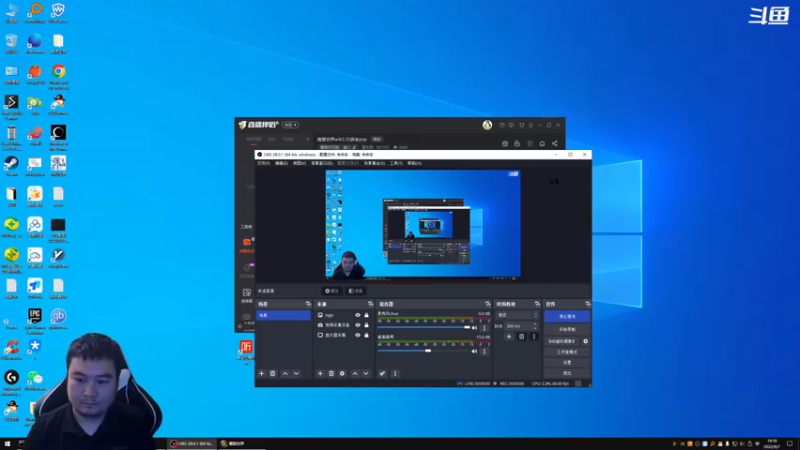
Task: Move source down with Sources panel down arrow
Action: pyautogui.click(x=366, y=373)
